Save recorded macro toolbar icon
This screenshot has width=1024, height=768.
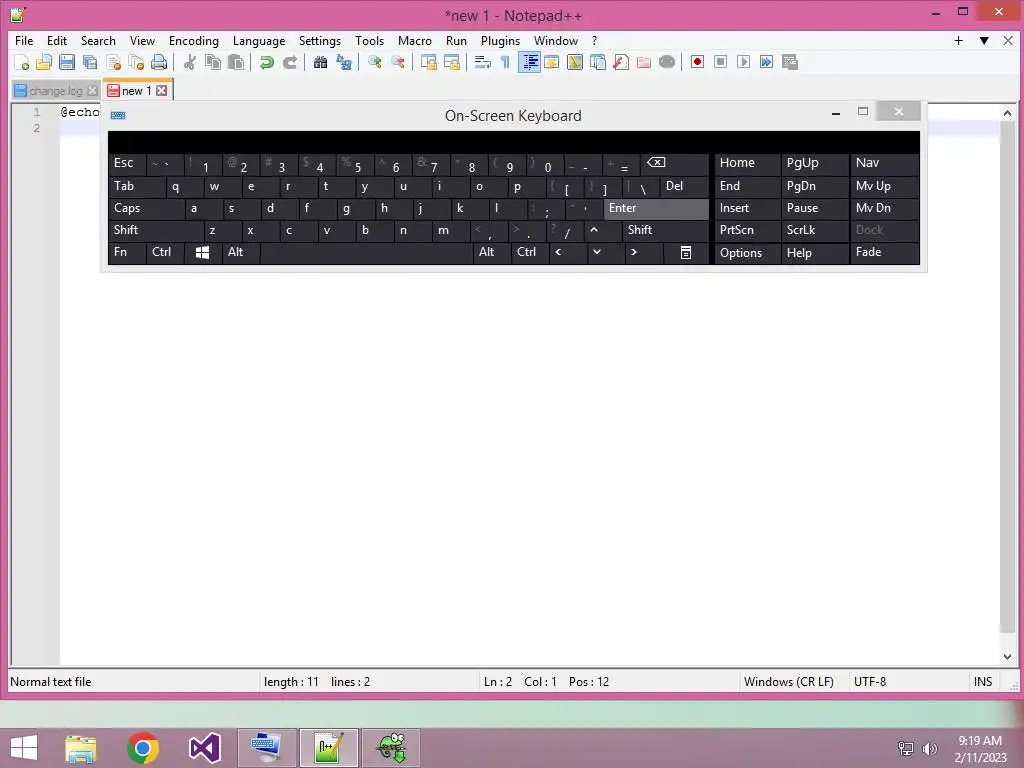tap(790, 62)
